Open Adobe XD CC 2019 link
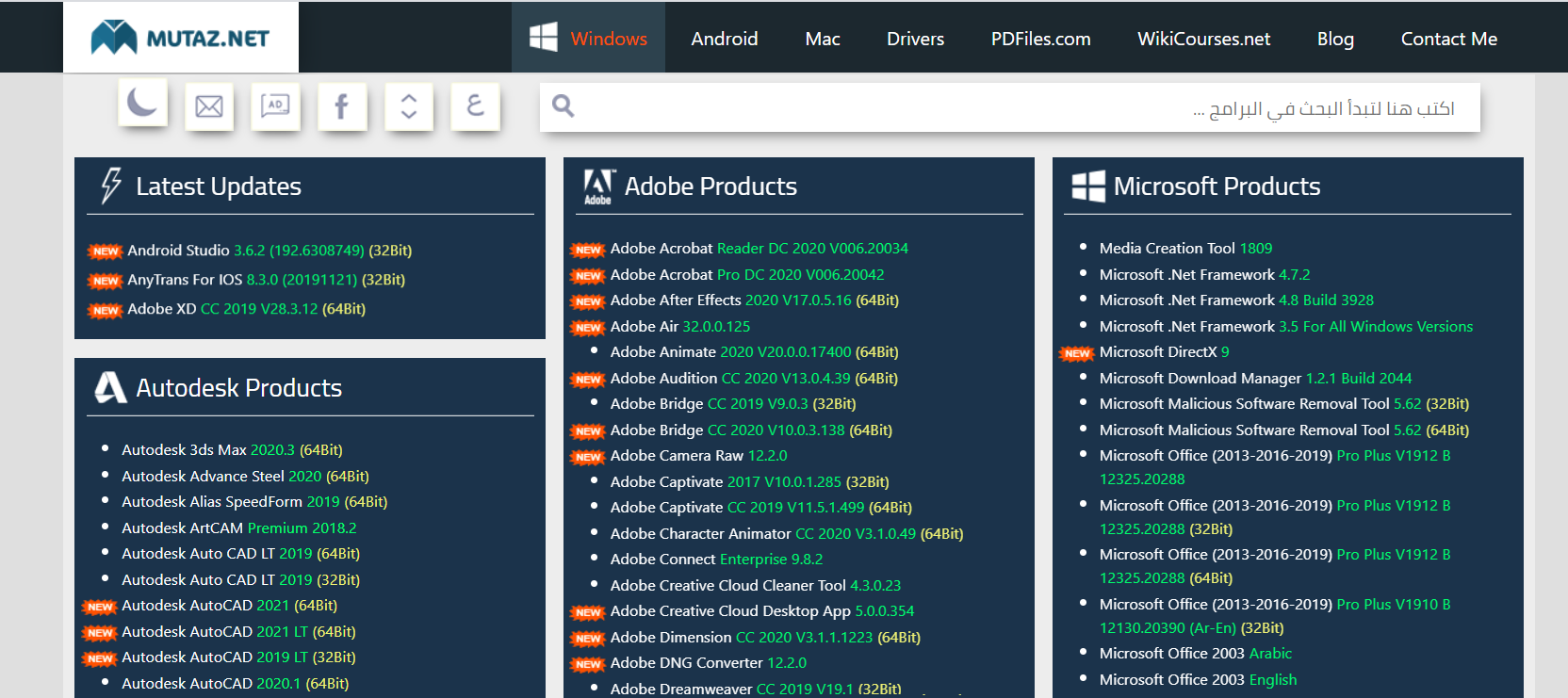1568x698 pixels. tap(247, 309)
